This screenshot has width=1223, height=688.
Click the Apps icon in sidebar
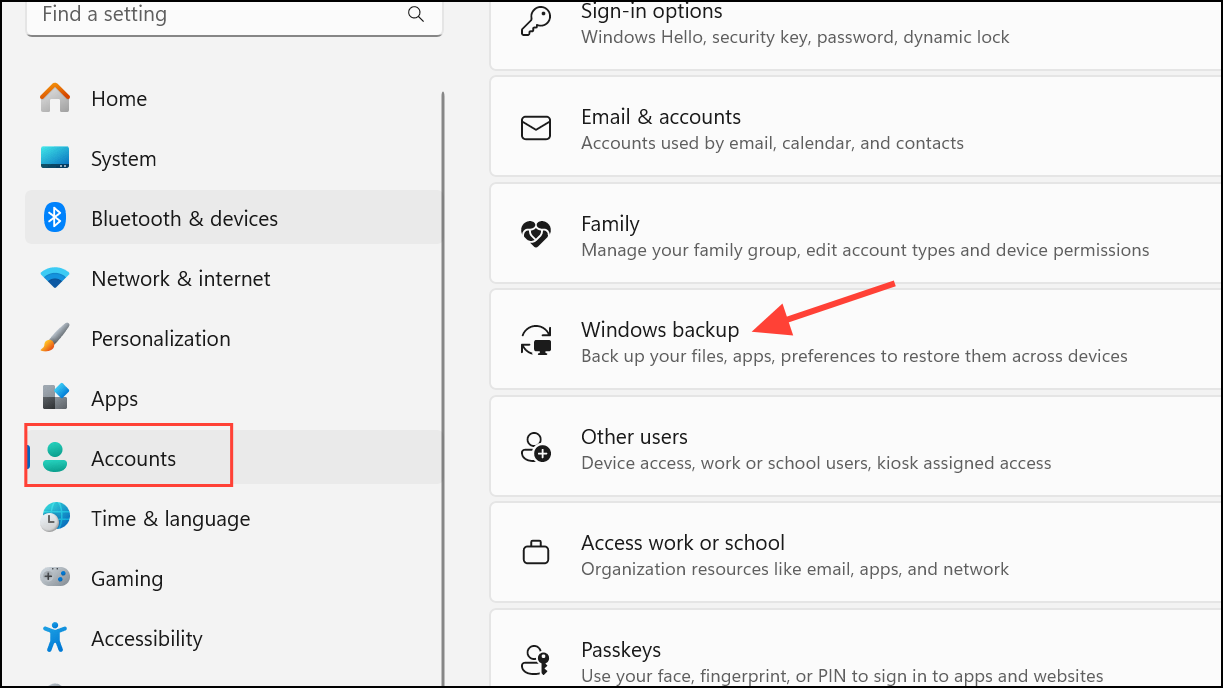click(54, 398)
